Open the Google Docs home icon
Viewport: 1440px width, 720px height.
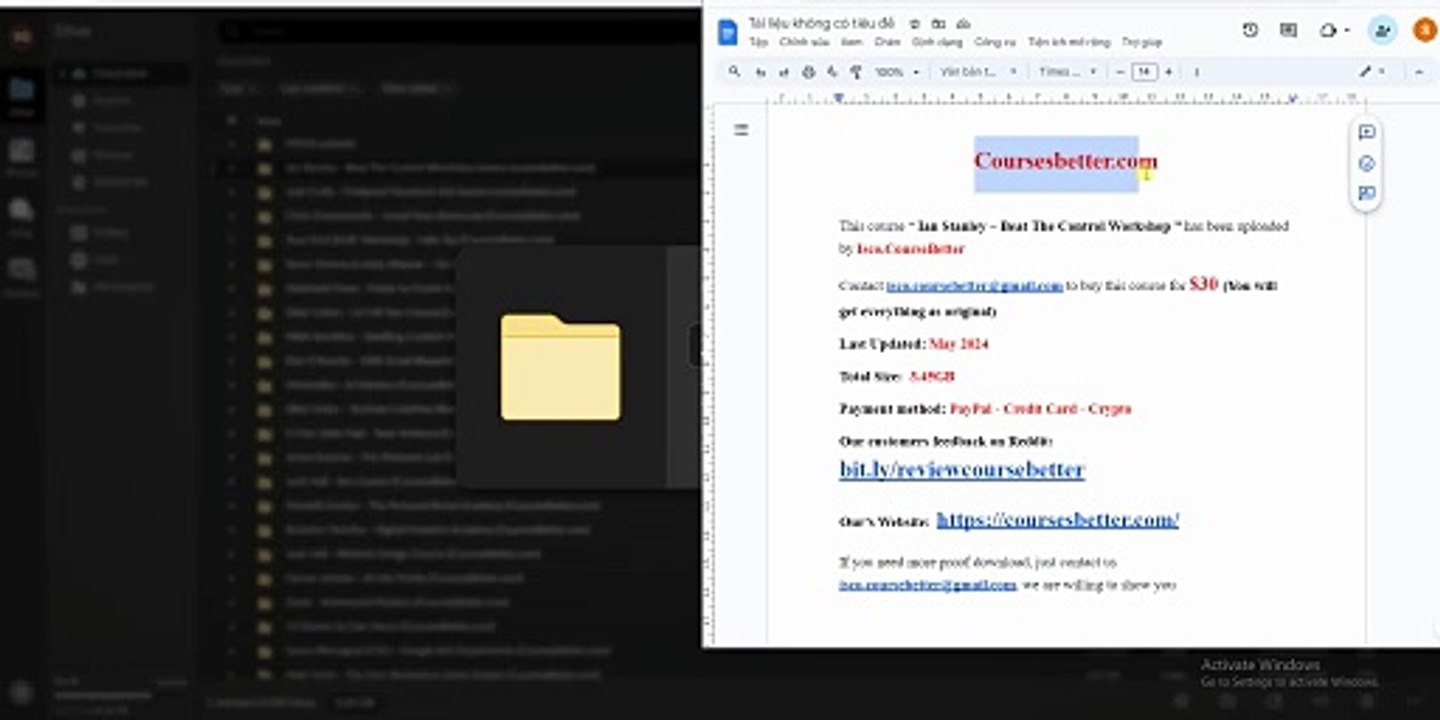pos(727,32)
